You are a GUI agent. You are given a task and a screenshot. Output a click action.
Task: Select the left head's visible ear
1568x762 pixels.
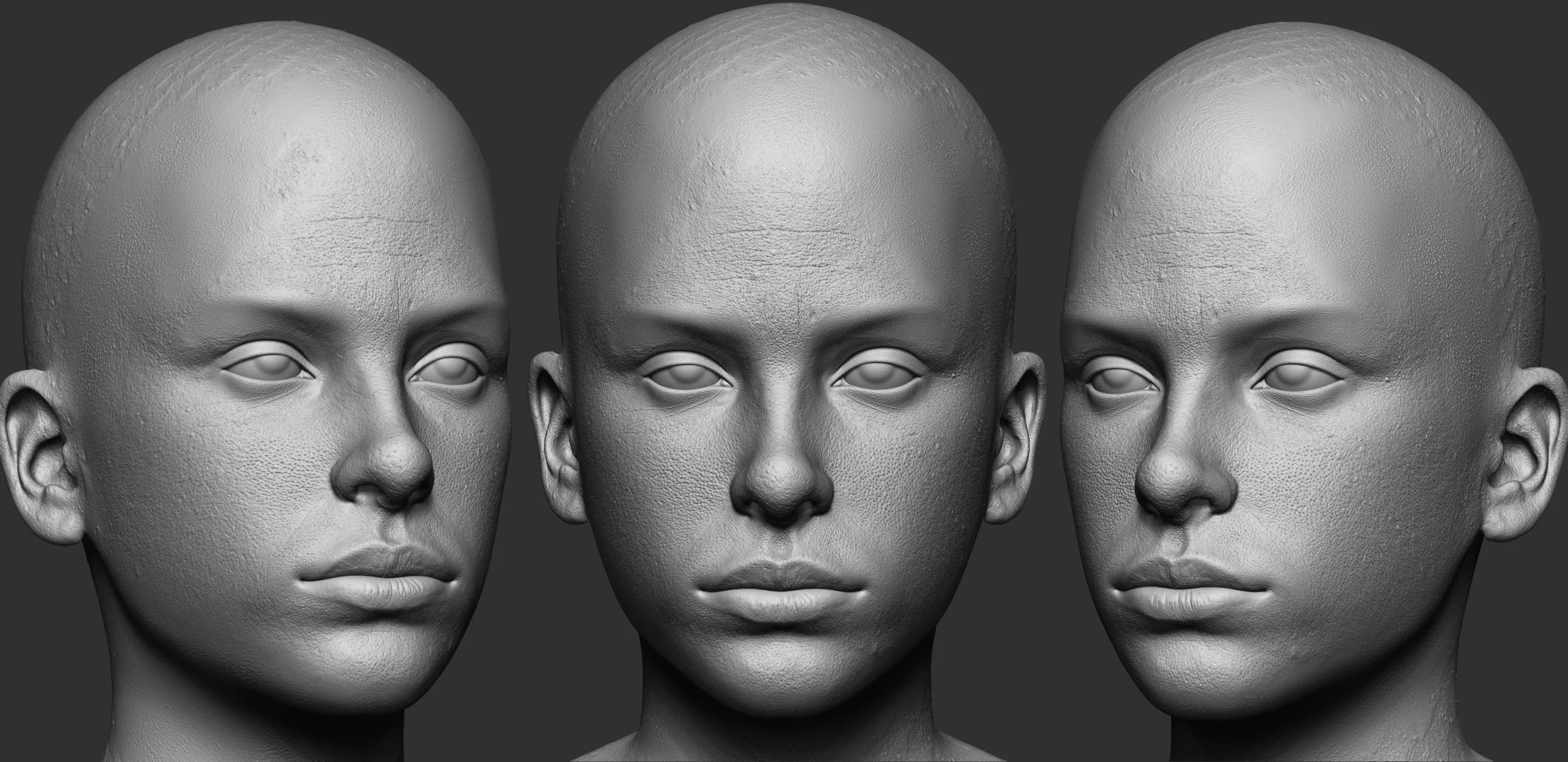[42, 458]
